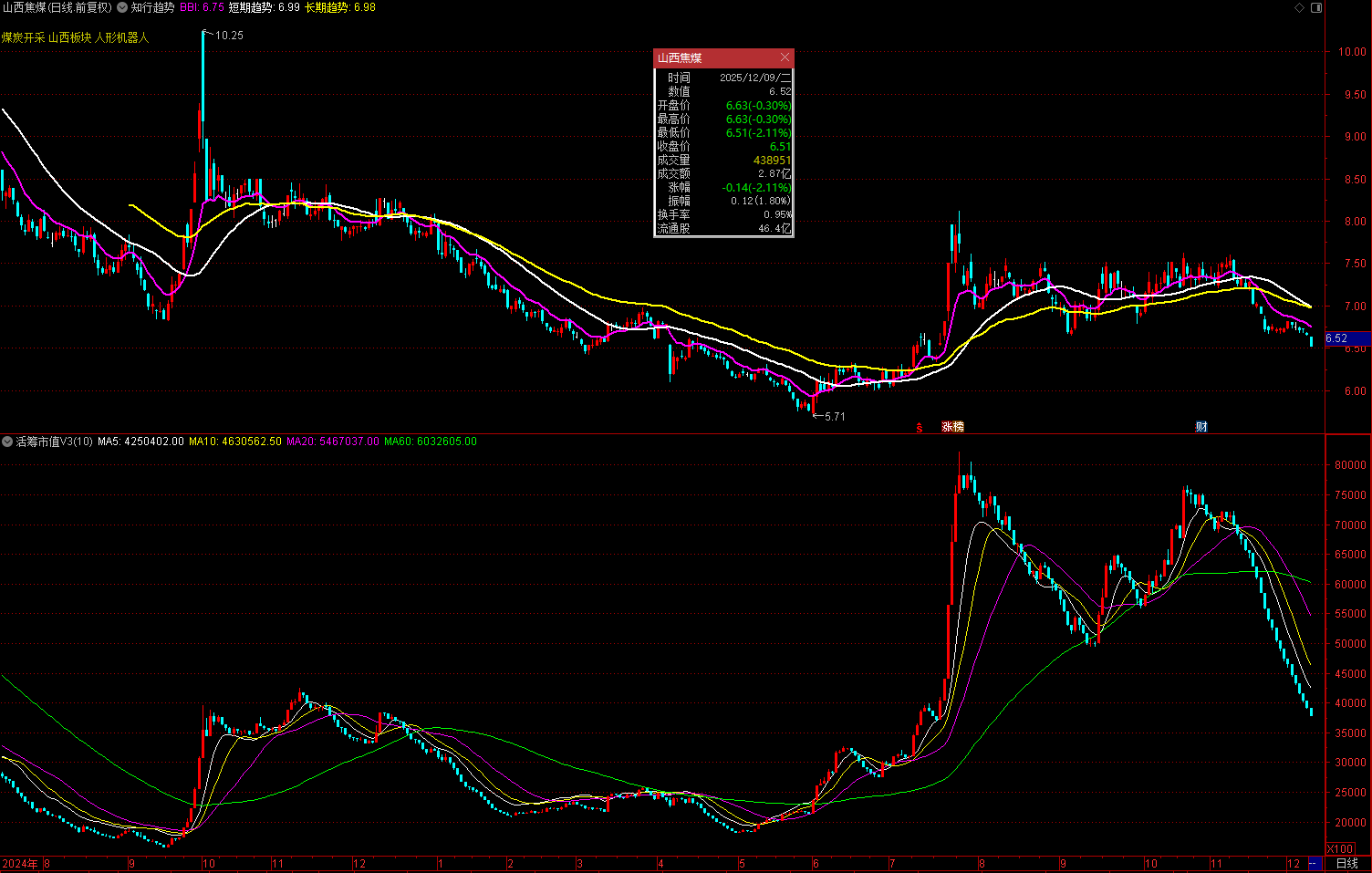The width and height of the screenshot is (1372, 873).
Task: Click the 5.71 low price marker
Action: click(x=834, y=417)
